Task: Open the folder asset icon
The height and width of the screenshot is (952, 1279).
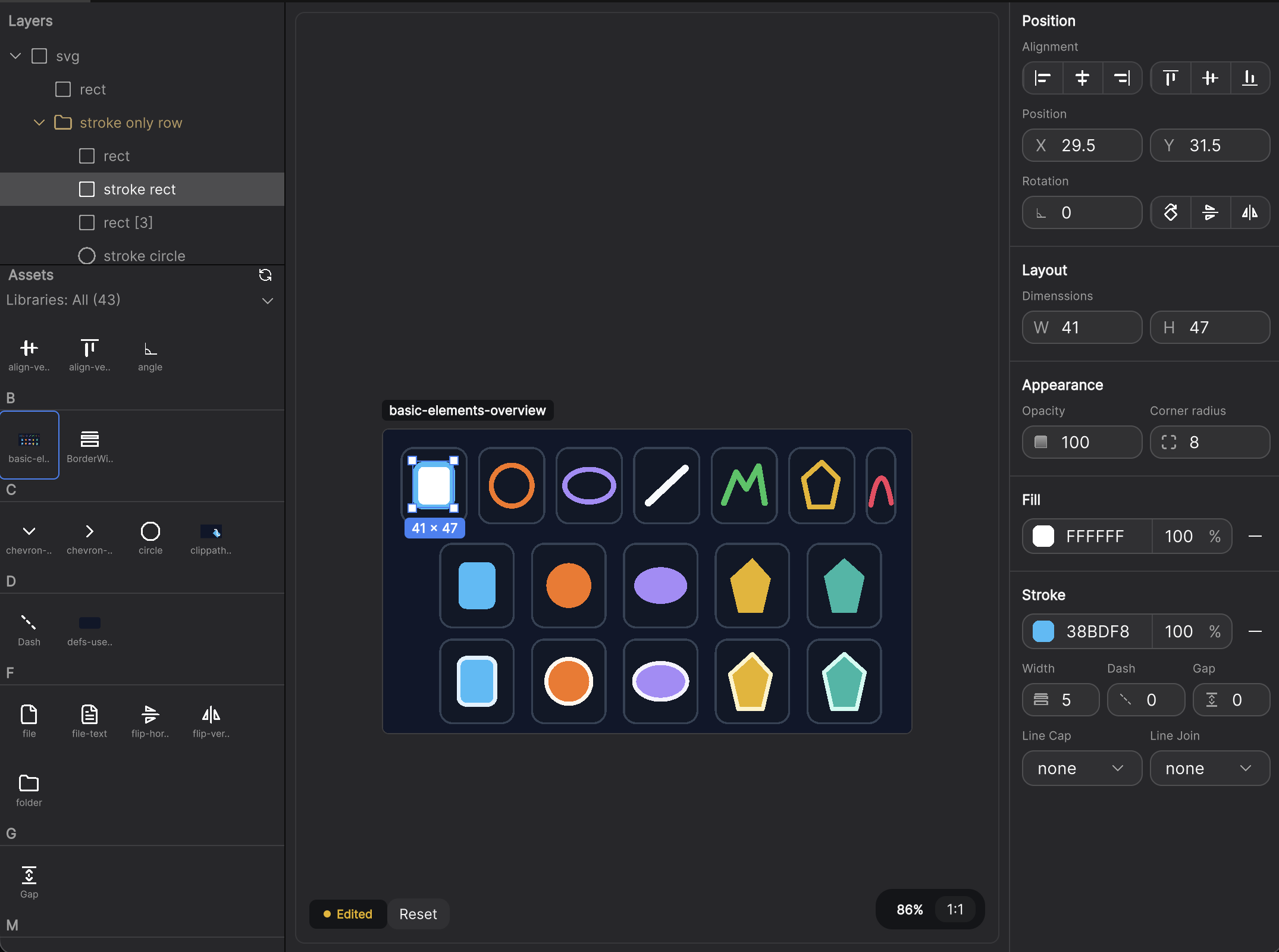Action: tap(29, 782)
